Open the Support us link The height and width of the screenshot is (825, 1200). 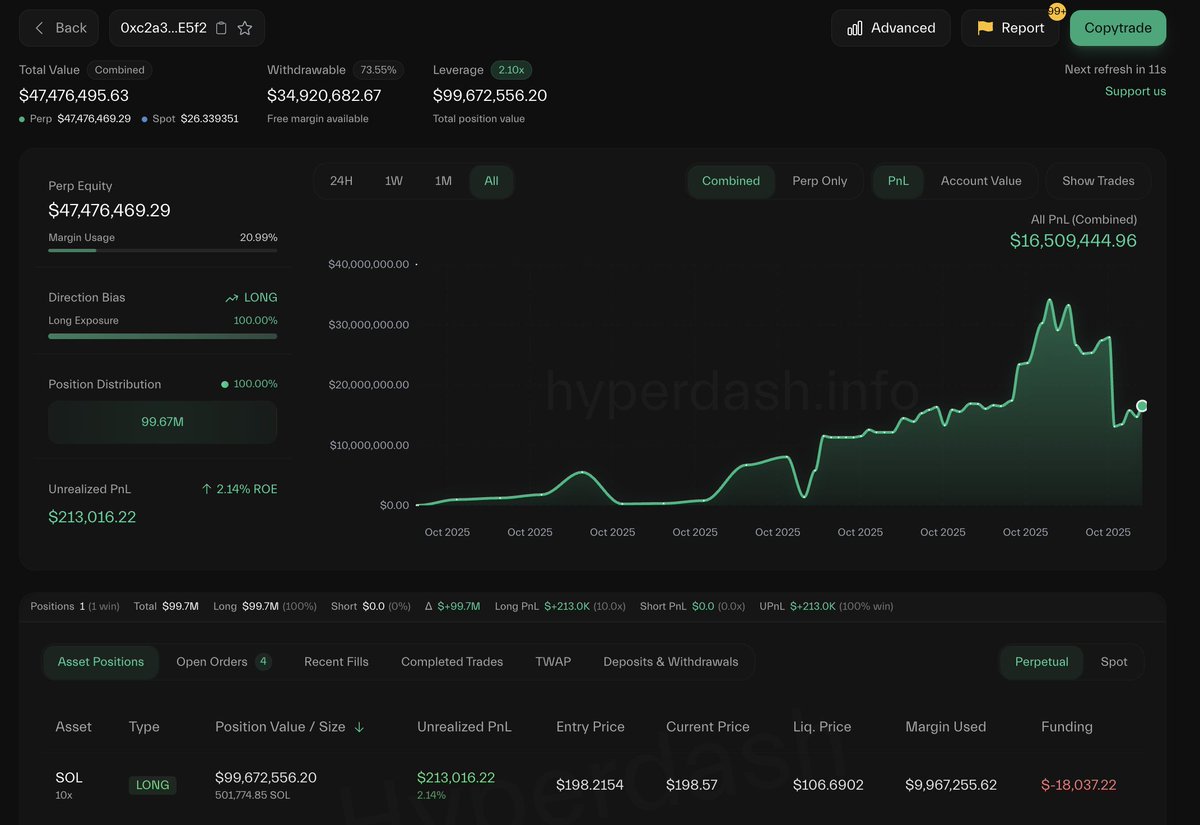point(1135,91)
